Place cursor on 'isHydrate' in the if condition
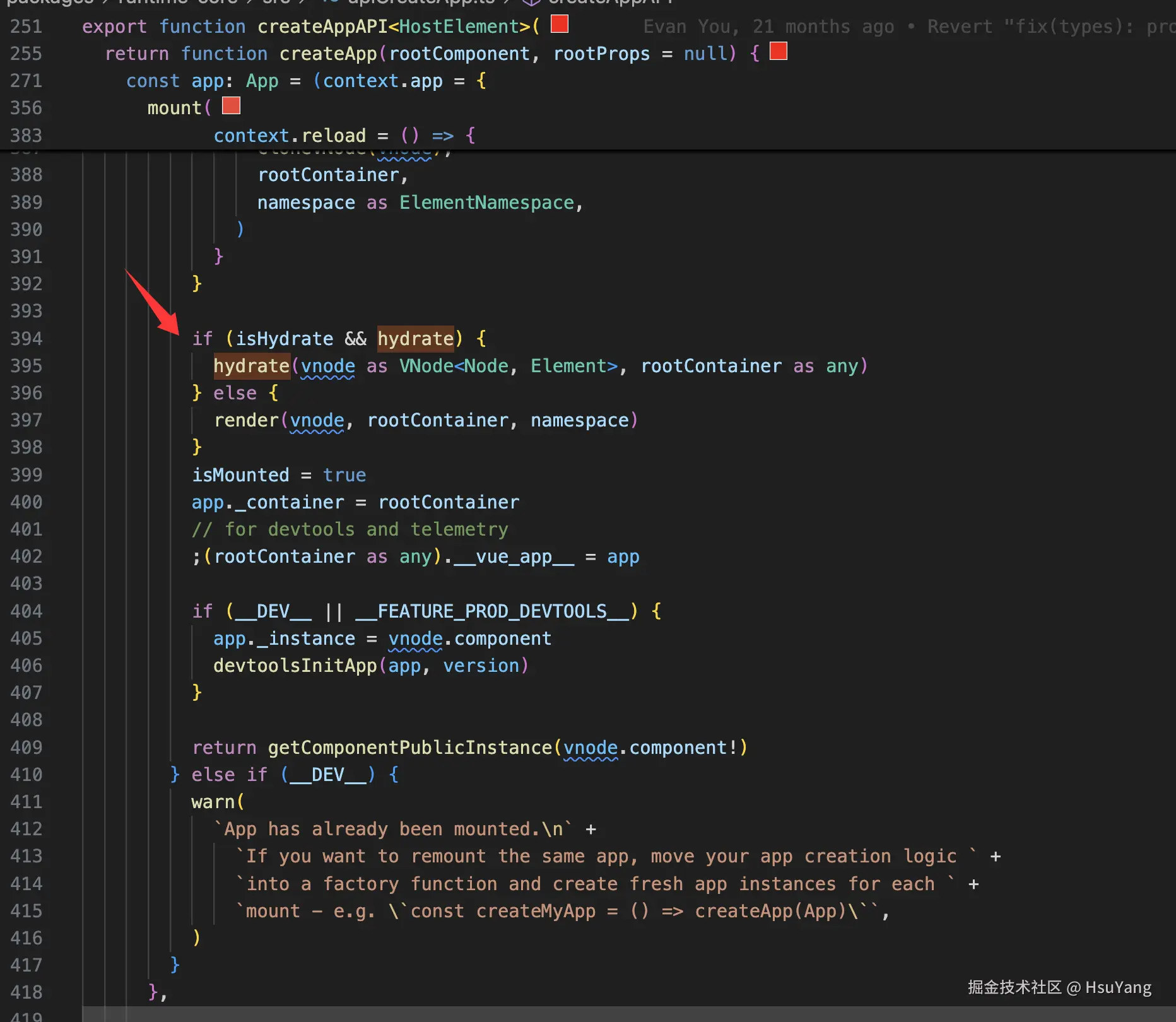Screen dimensions: 1176x1022 (285, 339)
